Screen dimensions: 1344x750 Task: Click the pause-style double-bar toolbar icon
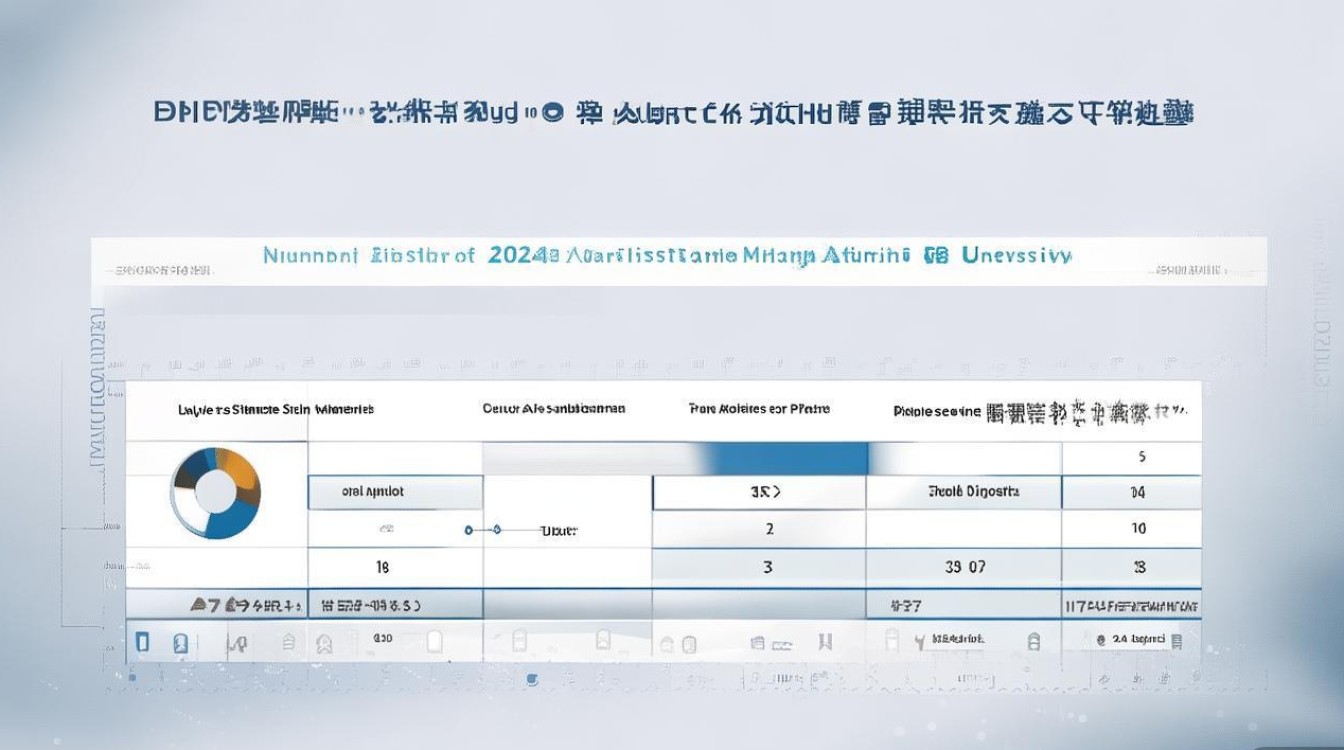pos(825,640)
